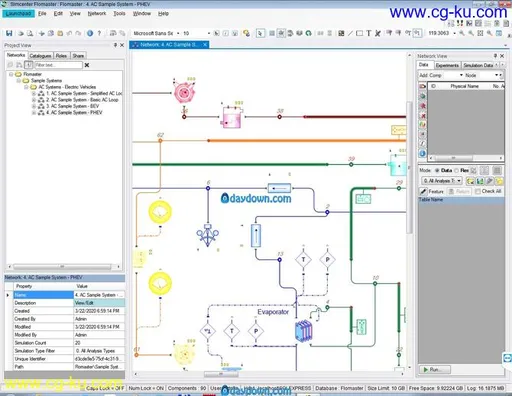512x396 pixels.
Task: Expand 3. AC Sample System - BEV node
Action: 34,106
